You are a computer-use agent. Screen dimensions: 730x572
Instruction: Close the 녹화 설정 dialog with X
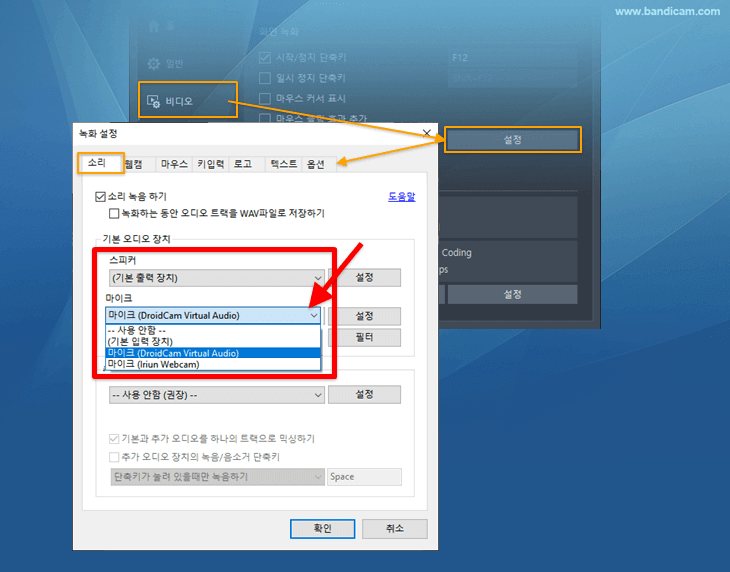(x=427, y=133)
